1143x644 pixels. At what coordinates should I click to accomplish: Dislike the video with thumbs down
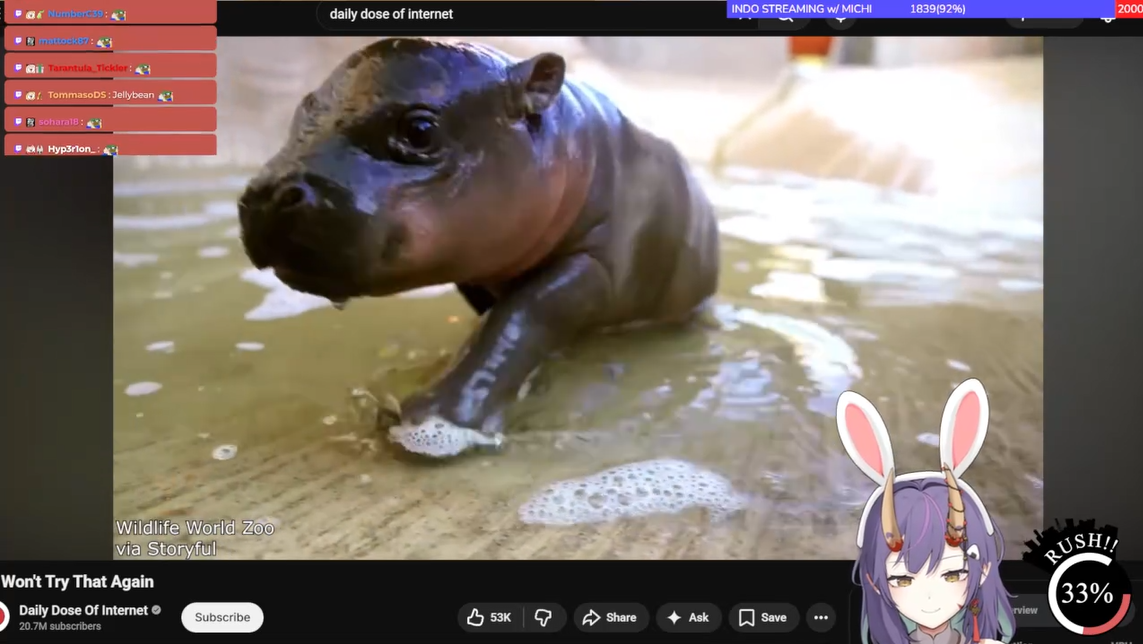tap(544, 618)
